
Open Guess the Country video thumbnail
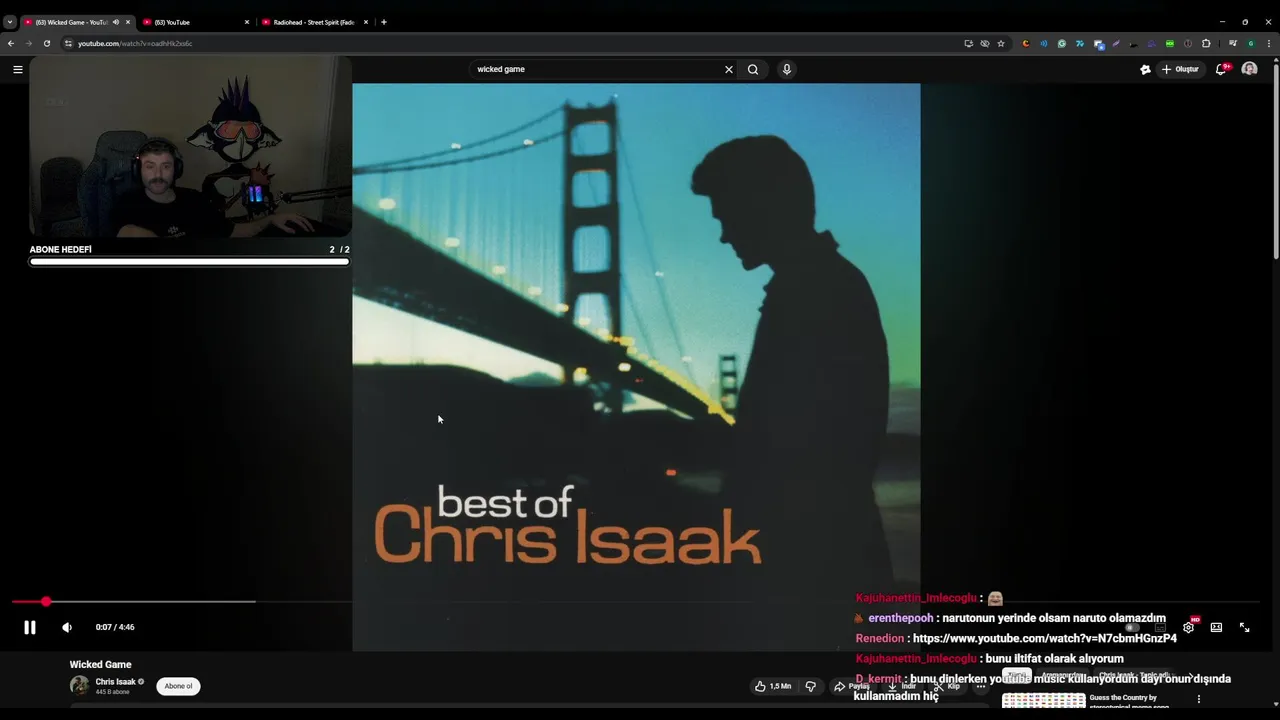point(1044,701)
